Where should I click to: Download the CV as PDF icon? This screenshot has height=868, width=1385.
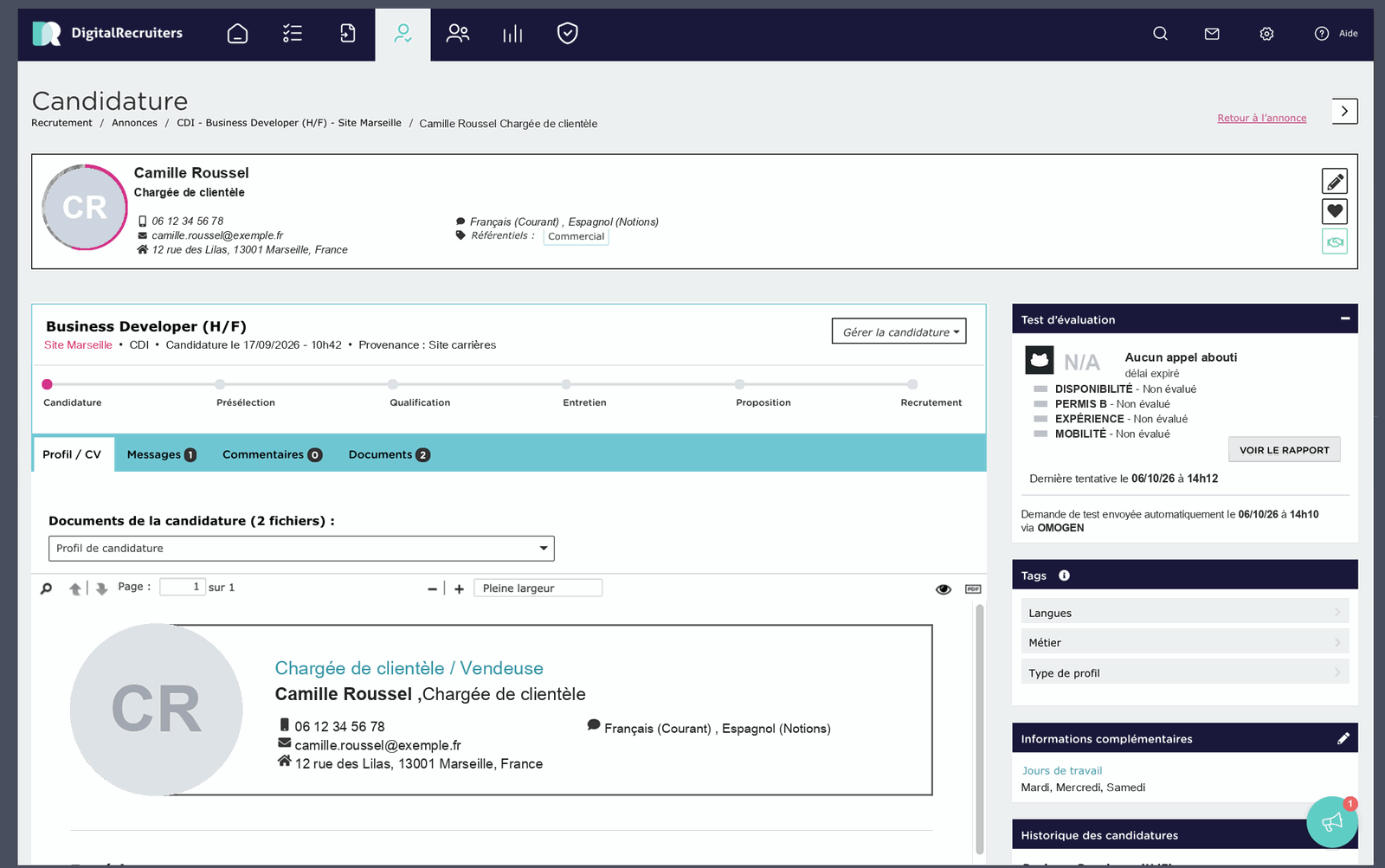click(973, 588)
